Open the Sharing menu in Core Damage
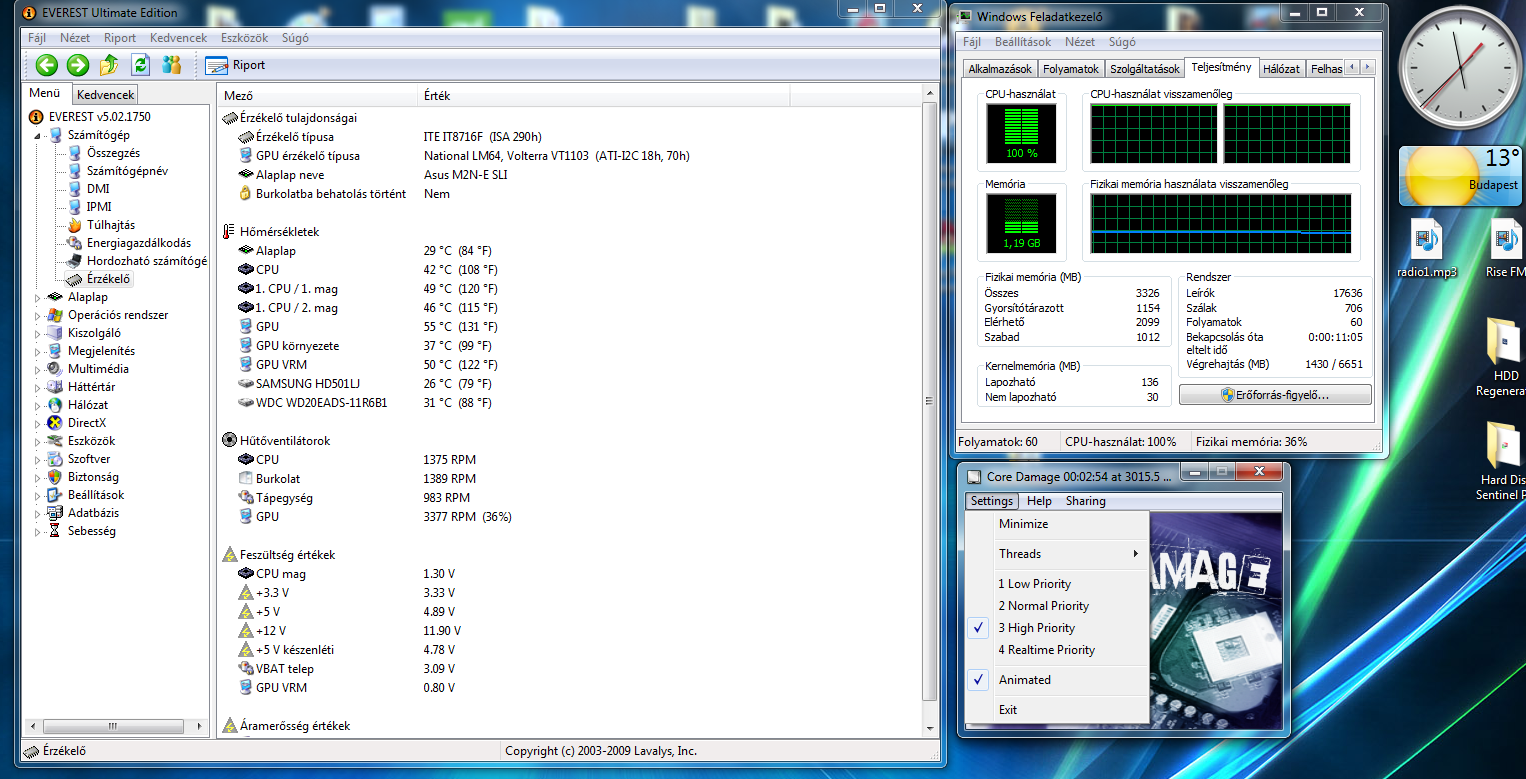Viewport: 1526px width, 779px height. coord(1085,501)
